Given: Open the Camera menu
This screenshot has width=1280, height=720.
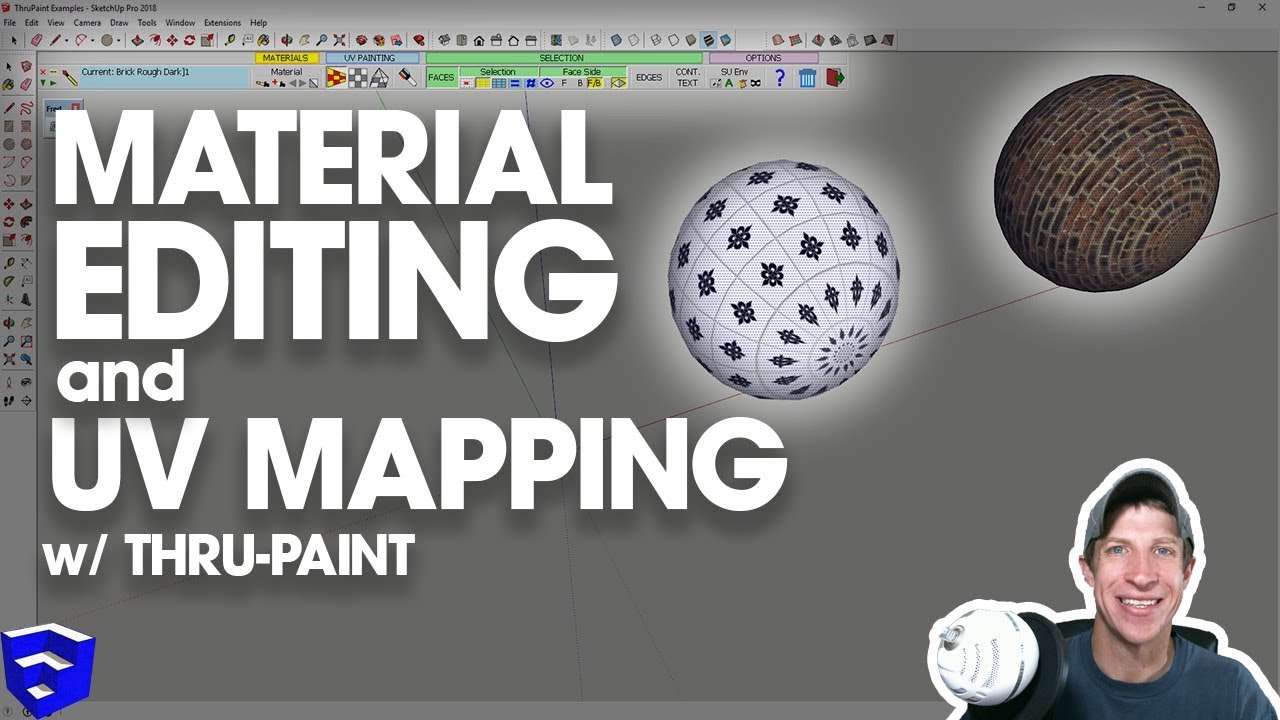Looking at the screenshot, I should [x=87, y=22].
